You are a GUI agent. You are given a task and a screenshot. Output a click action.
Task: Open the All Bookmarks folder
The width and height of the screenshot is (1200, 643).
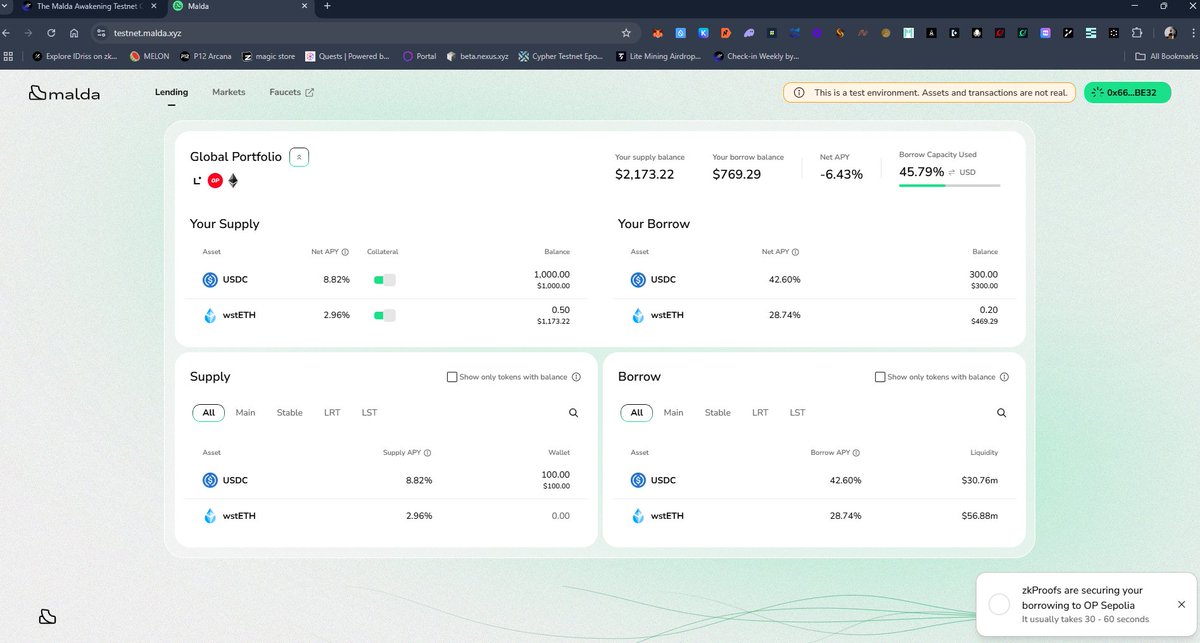[1168, 56]
